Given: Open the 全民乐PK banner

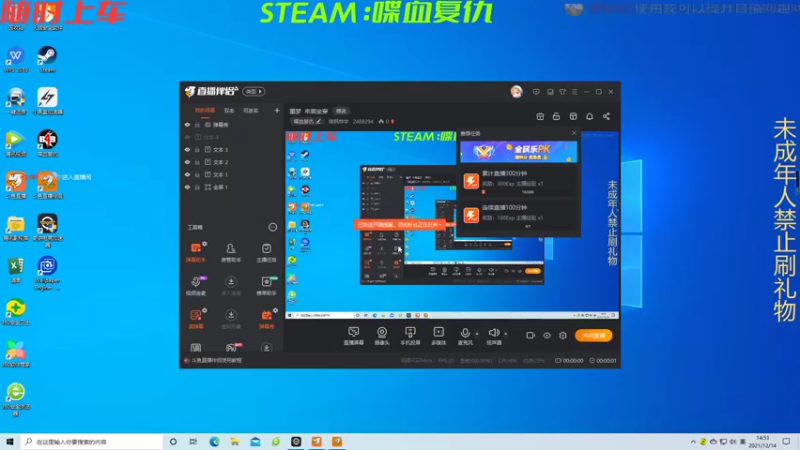Looking at the screenshot, I should coord(519,152).
